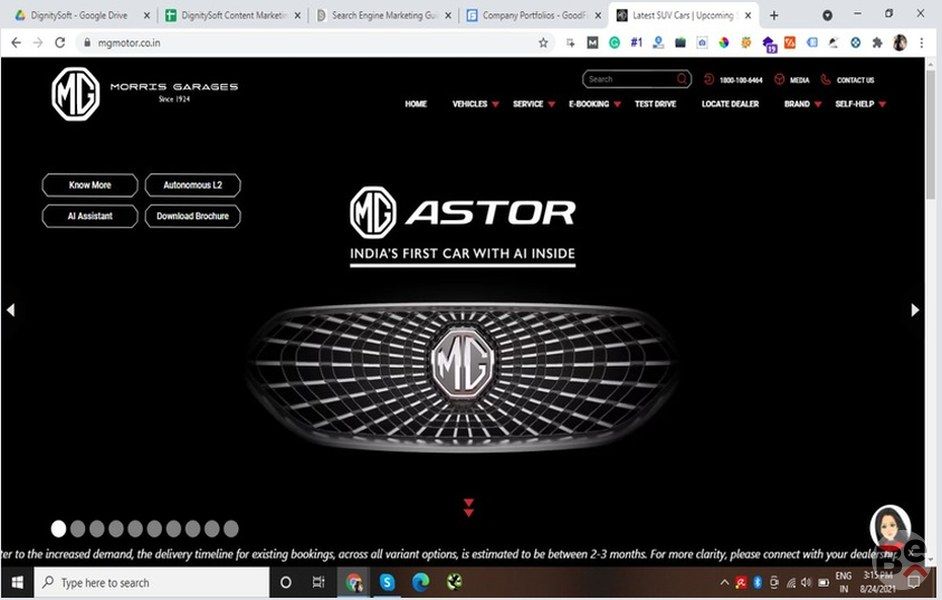
Task: Click the Know More button
Action: click(x=90, y=185)
